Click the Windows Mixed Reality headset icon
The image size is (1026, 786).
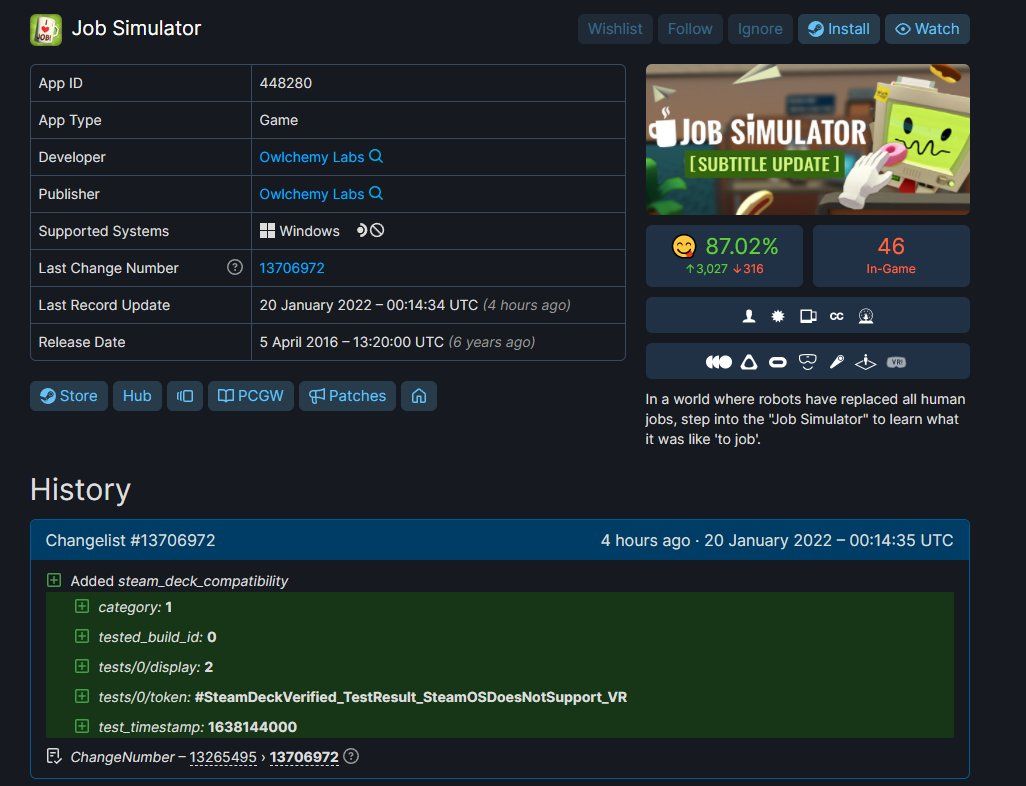click(807, 362)
